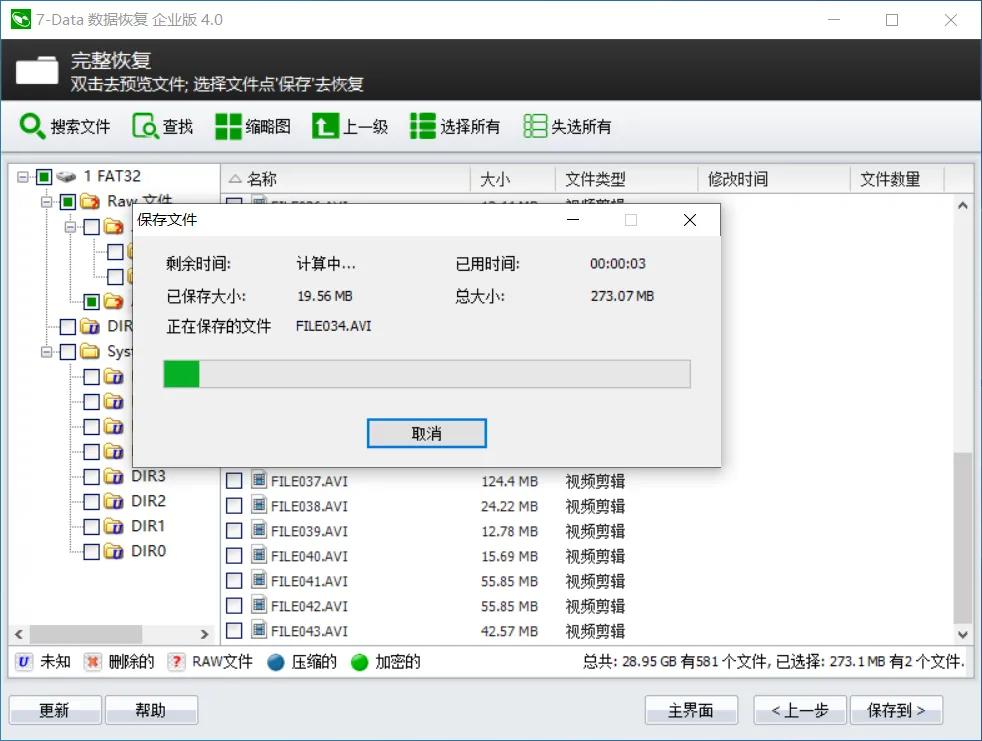Viewport: 982px width, 741px height.
Task: Click the green save progress bar
Action: [x=182, y=373]
